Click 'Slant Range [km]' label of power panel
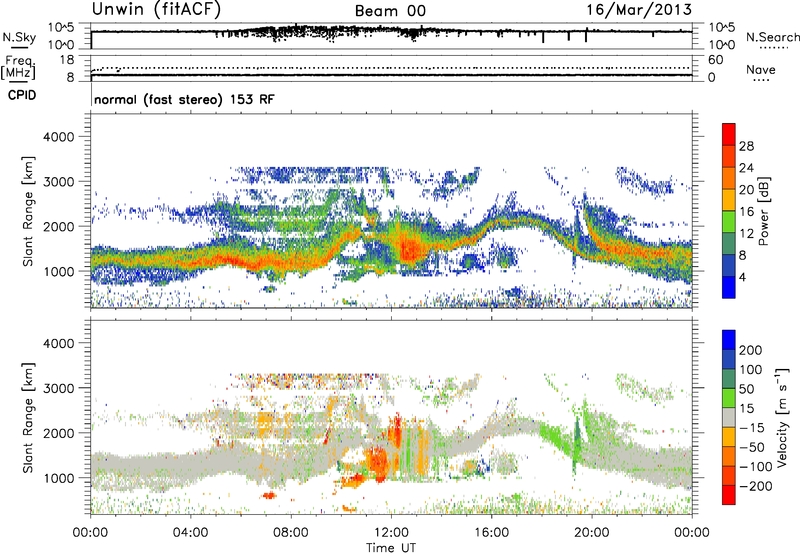Image resolution: width=800 pixels, height=554 pixels. coord(28,211)
